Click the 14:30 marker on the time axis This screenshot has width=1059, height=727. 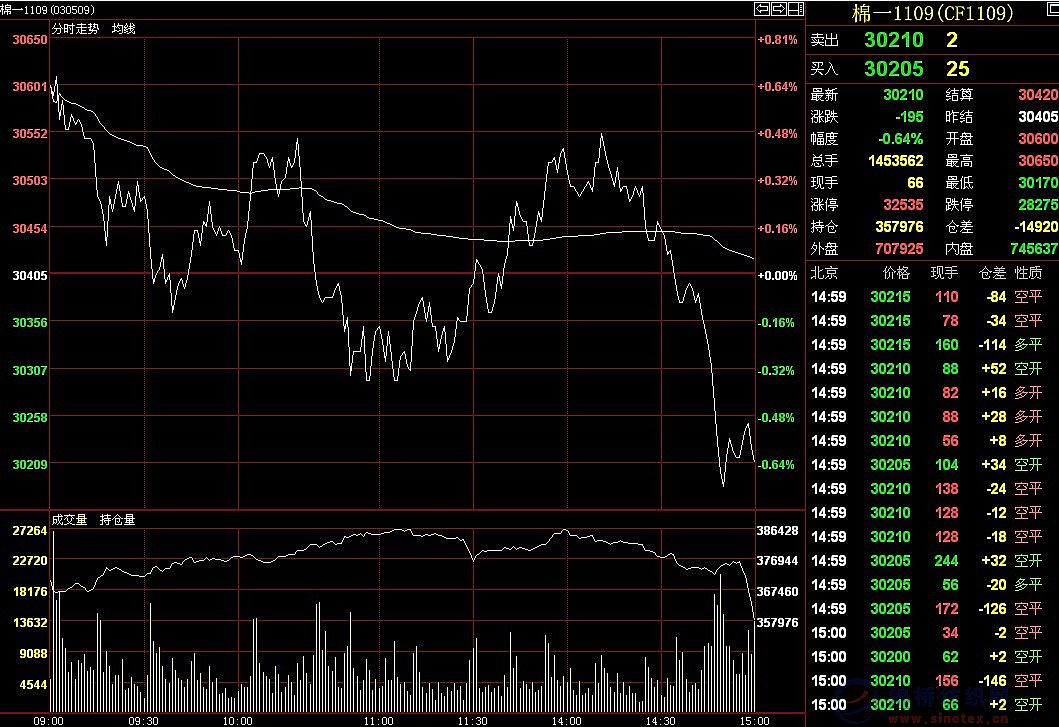coord(660,720)
